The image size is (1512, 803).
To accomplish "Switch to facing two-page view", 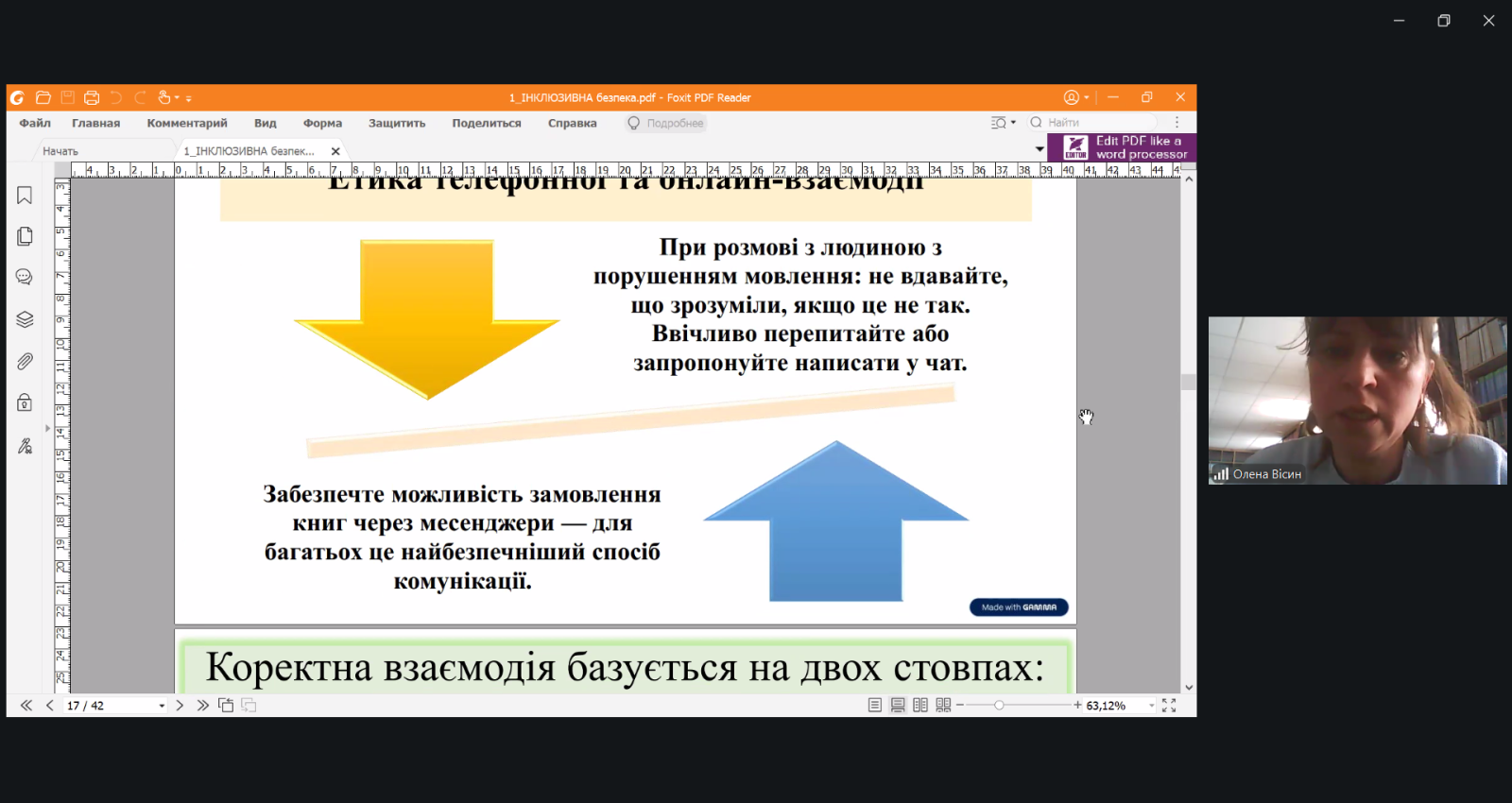I will 920,706.
